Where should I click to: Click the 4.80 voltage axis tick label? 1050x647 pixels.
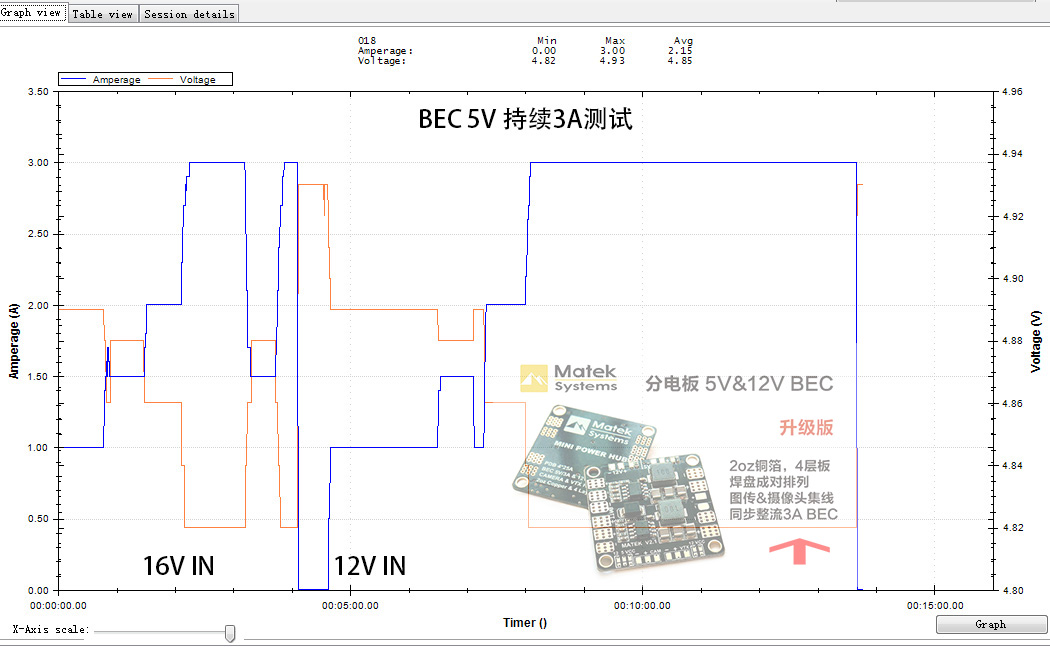coord(1012,591)
